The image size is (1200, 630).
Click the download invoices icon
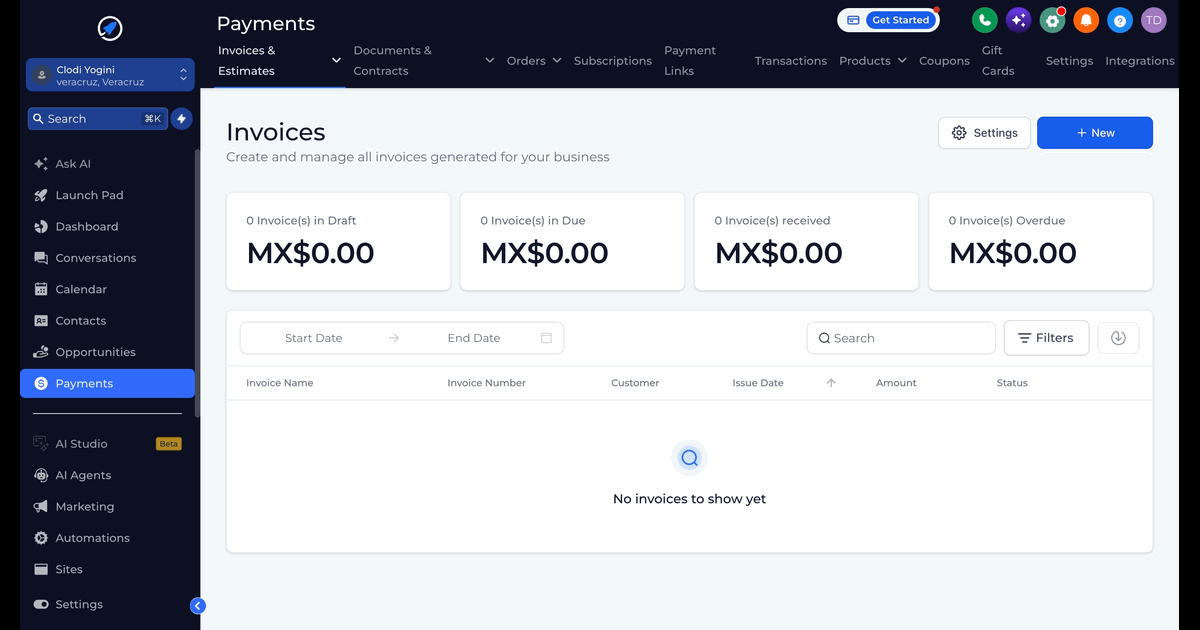coord(1118,338)
